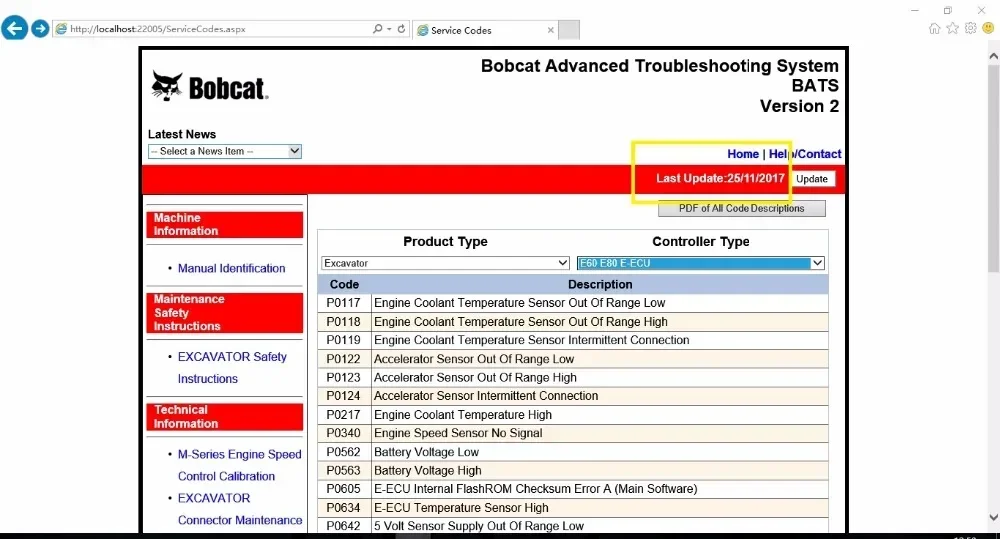The height and width of the screenshot is (539, 1000).
Task: Open browser Tools gear icon
Action: (x=970, y=28)
